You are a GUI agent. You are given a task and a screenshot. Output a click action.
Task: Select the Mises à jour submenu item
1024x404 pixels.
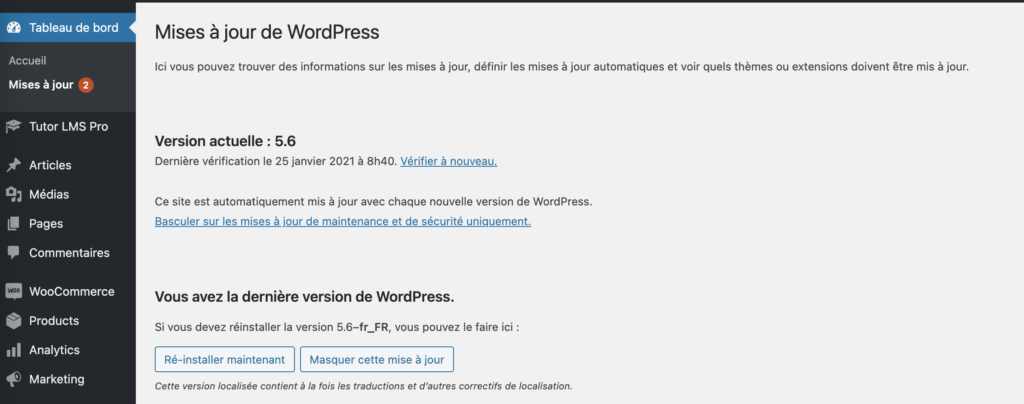(x=41, y=85)
